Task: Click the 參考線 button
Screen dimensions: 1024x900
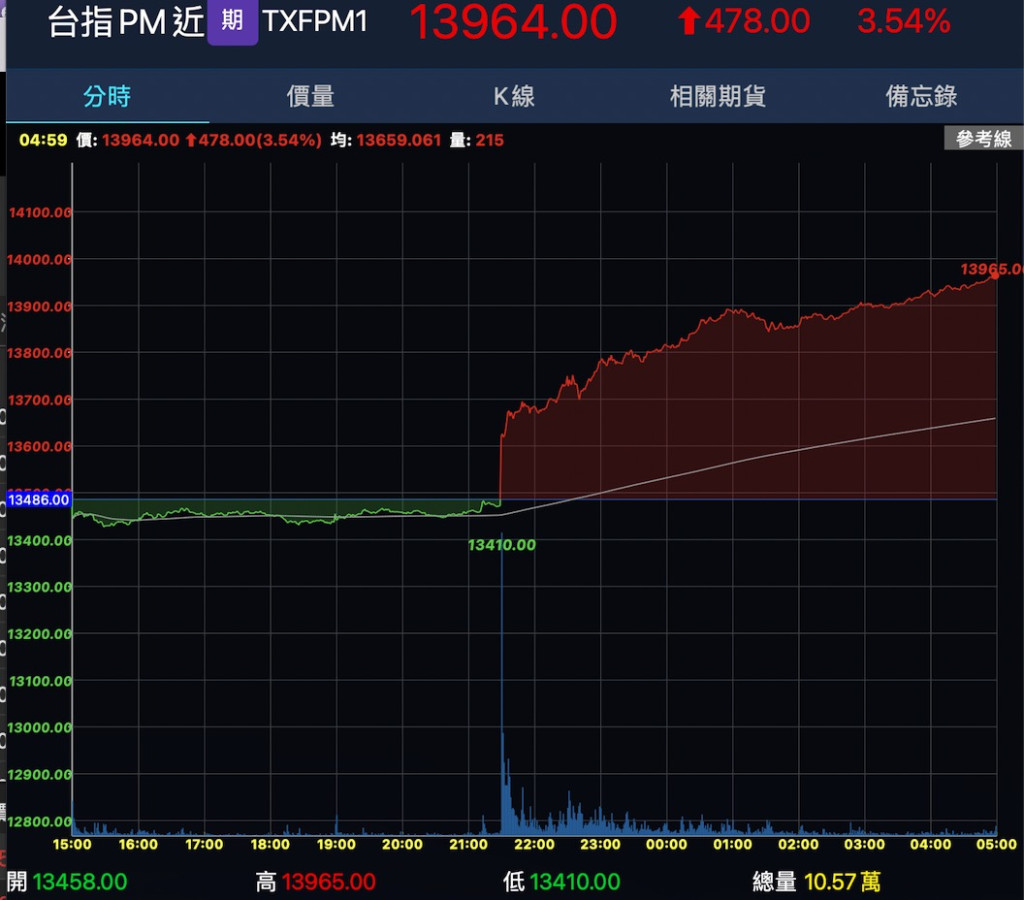Action: point(984,138)
